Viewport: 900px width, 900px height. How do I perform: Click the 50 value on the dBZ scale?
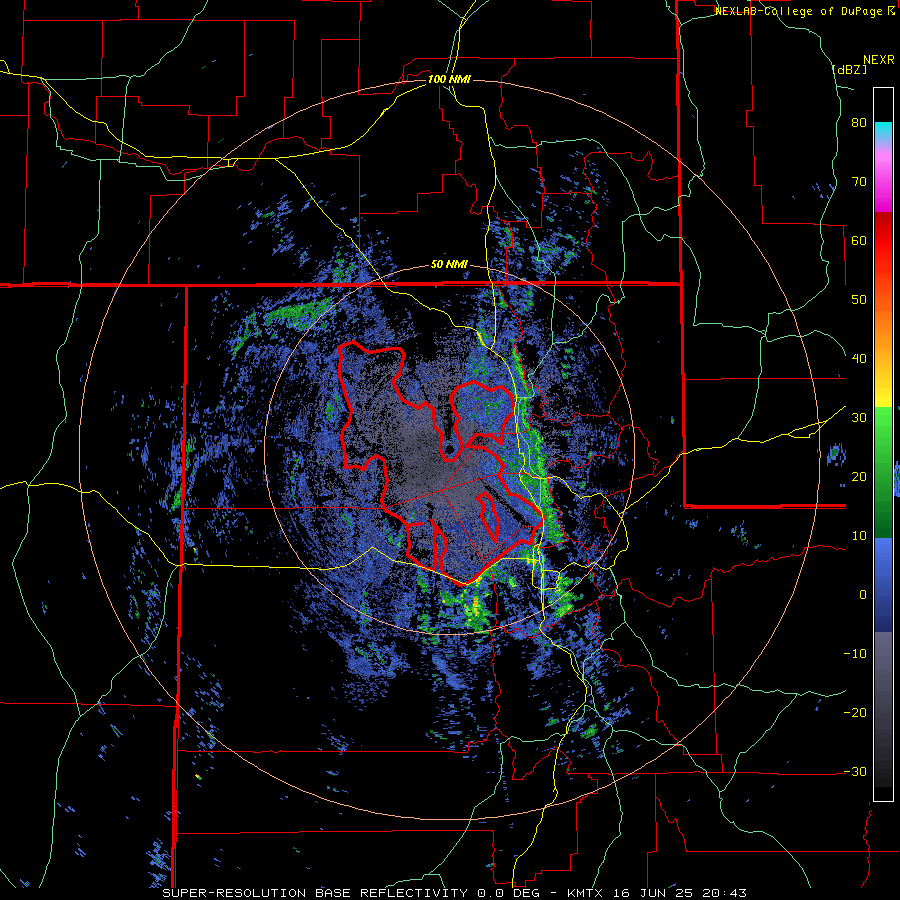click(x=859, y=300)
